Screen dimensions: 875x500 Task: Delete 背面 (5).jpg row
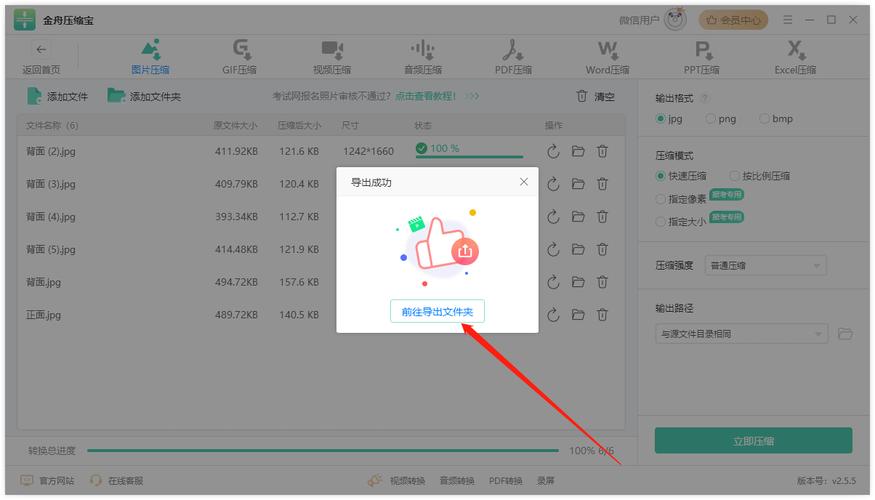click(602, 249)
